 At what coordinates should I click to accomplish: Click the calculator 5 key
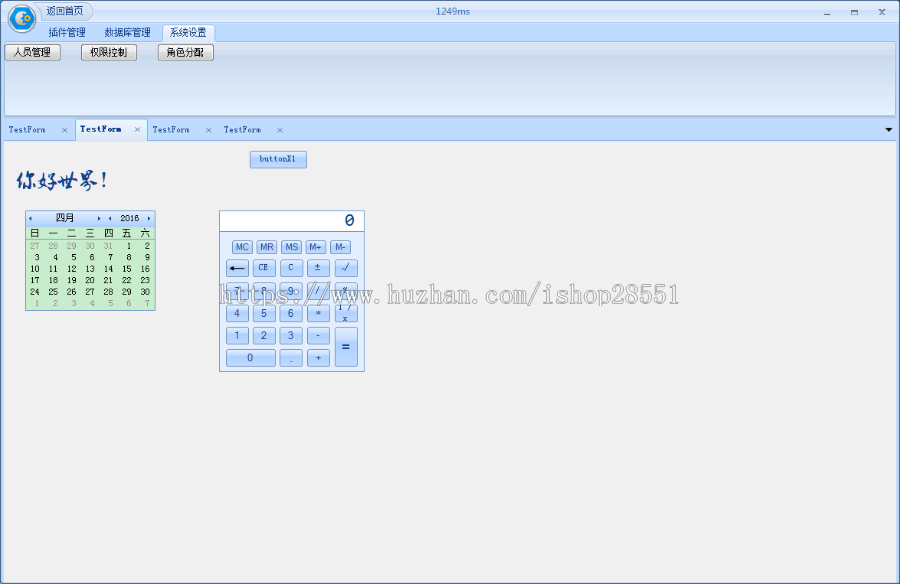[x=264, y=314]
